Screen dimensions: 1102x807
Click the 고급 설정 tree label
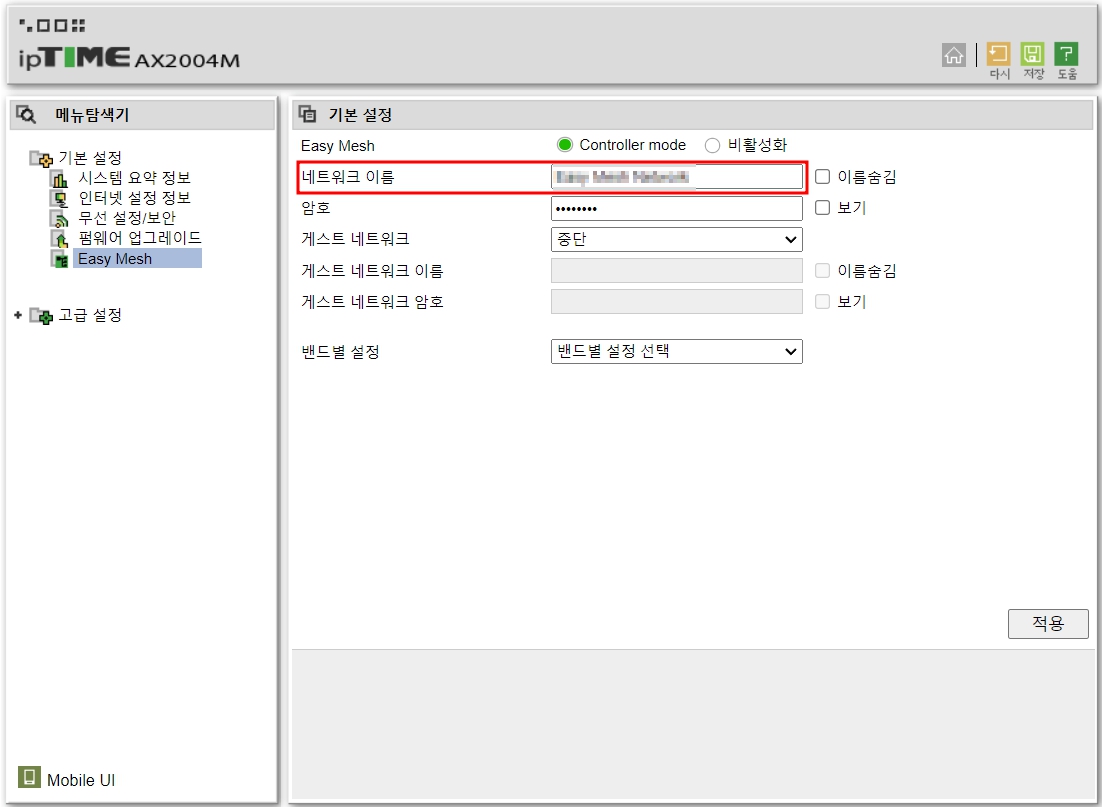point(90,315)
